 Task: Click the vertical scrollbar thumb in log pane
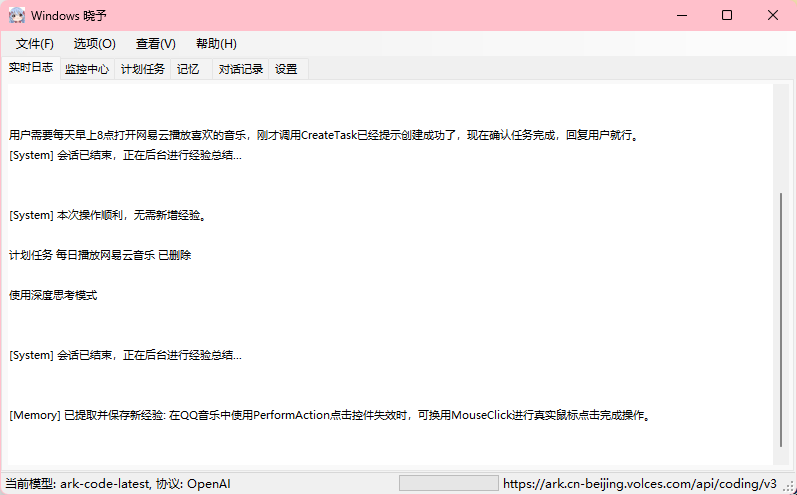coord(781,320)
